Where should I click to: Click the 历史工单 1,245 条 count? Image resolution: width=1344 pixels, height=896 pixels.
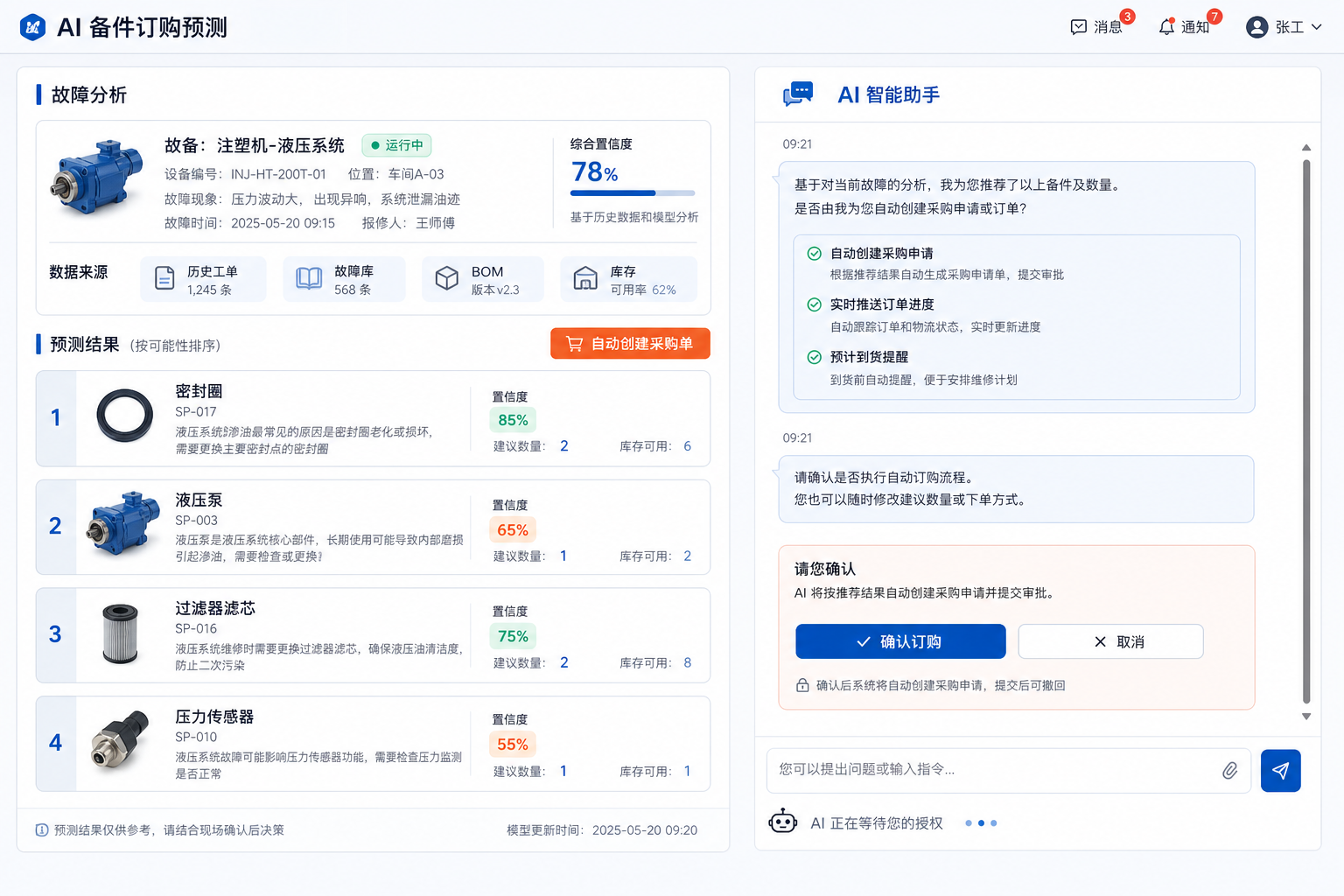tap(209, 290)
